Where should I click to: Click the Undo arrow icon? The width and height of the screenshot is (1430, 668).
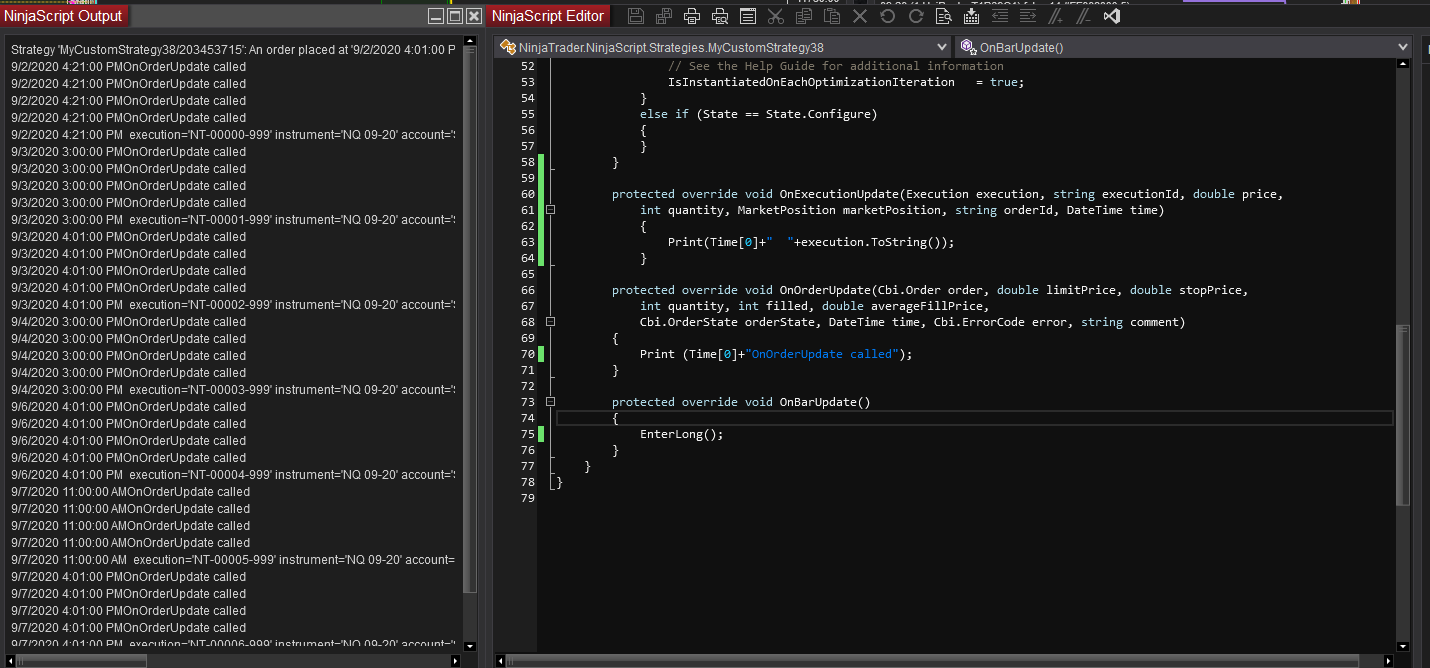(x=887, y=16)
